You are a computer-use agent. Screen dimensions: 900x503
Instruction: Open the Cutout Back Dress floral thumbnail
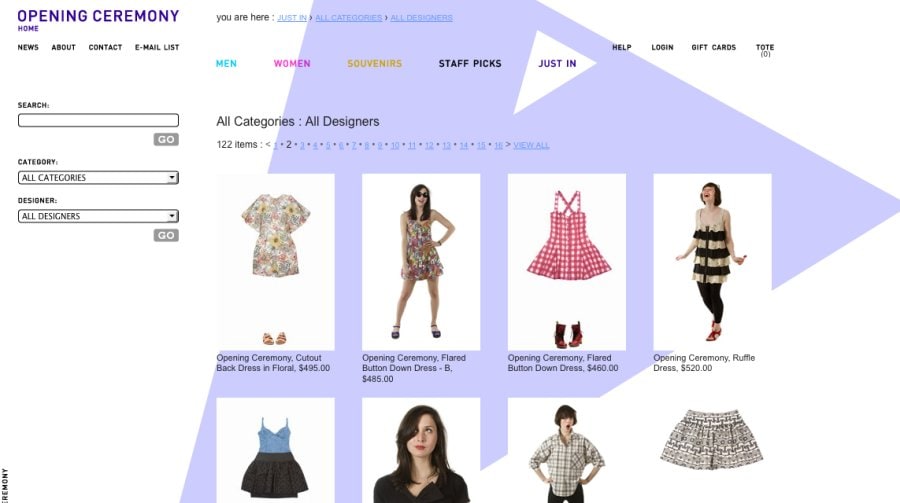pyautogui.click(x=276, y=261)
